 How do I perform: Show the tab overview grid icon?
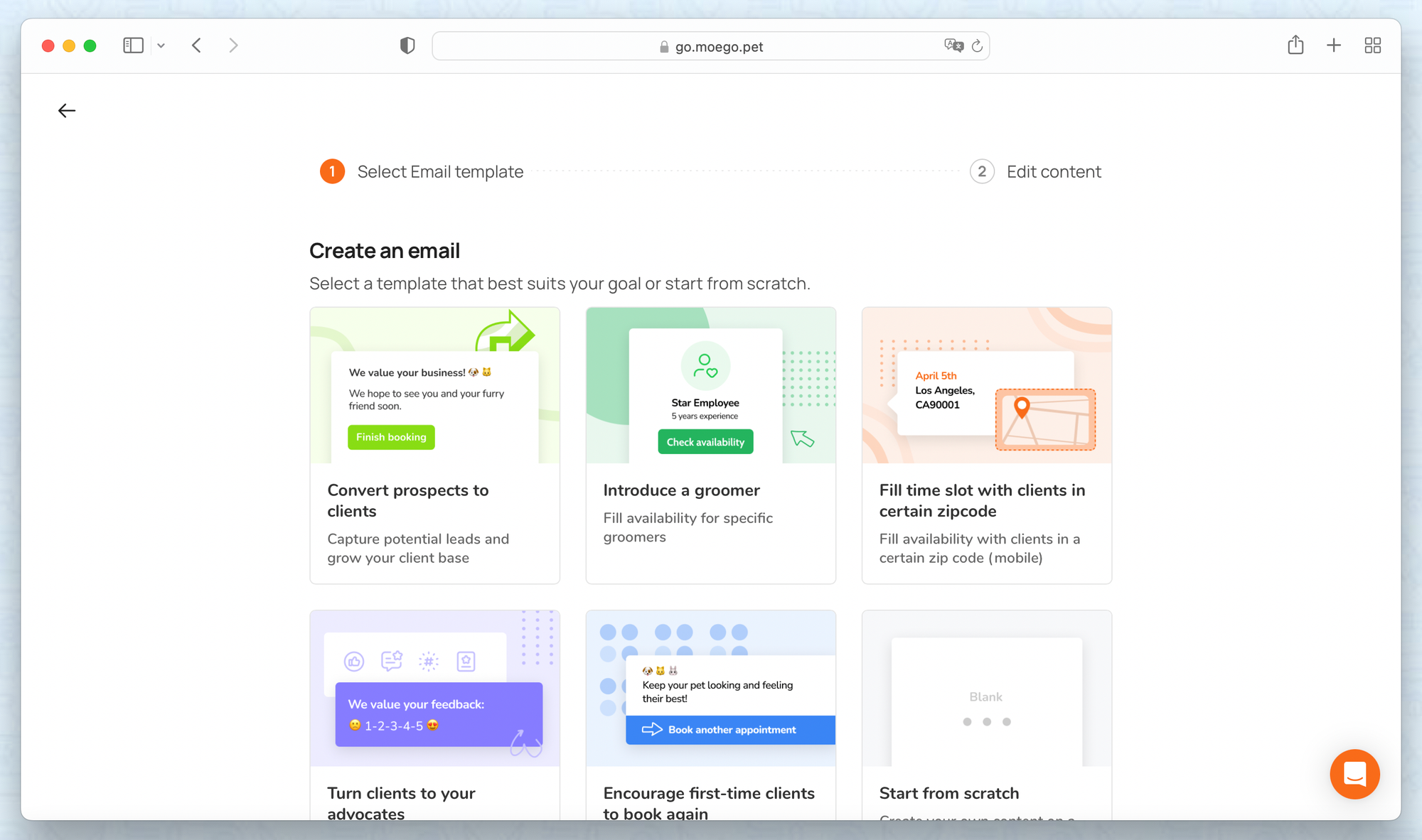[1372, 46]
